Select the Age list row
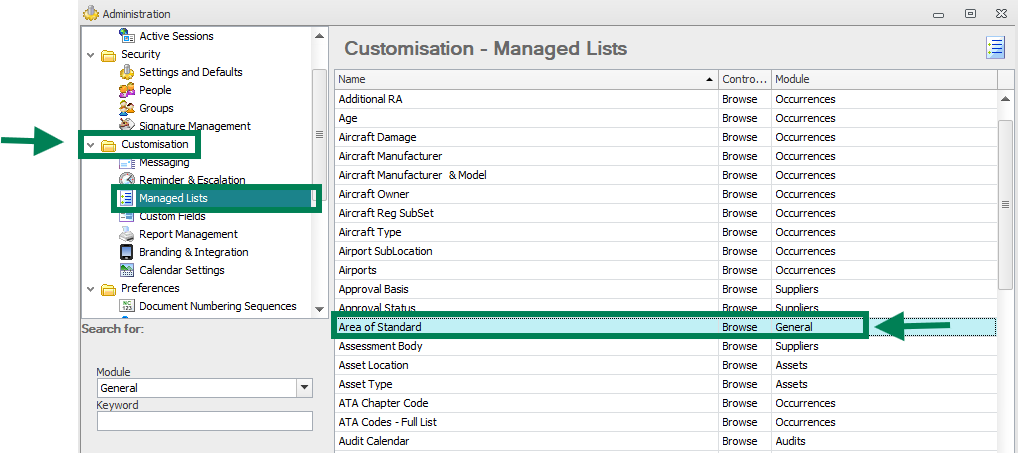Viewport: 1018px width, 453px height. point(665,118)
